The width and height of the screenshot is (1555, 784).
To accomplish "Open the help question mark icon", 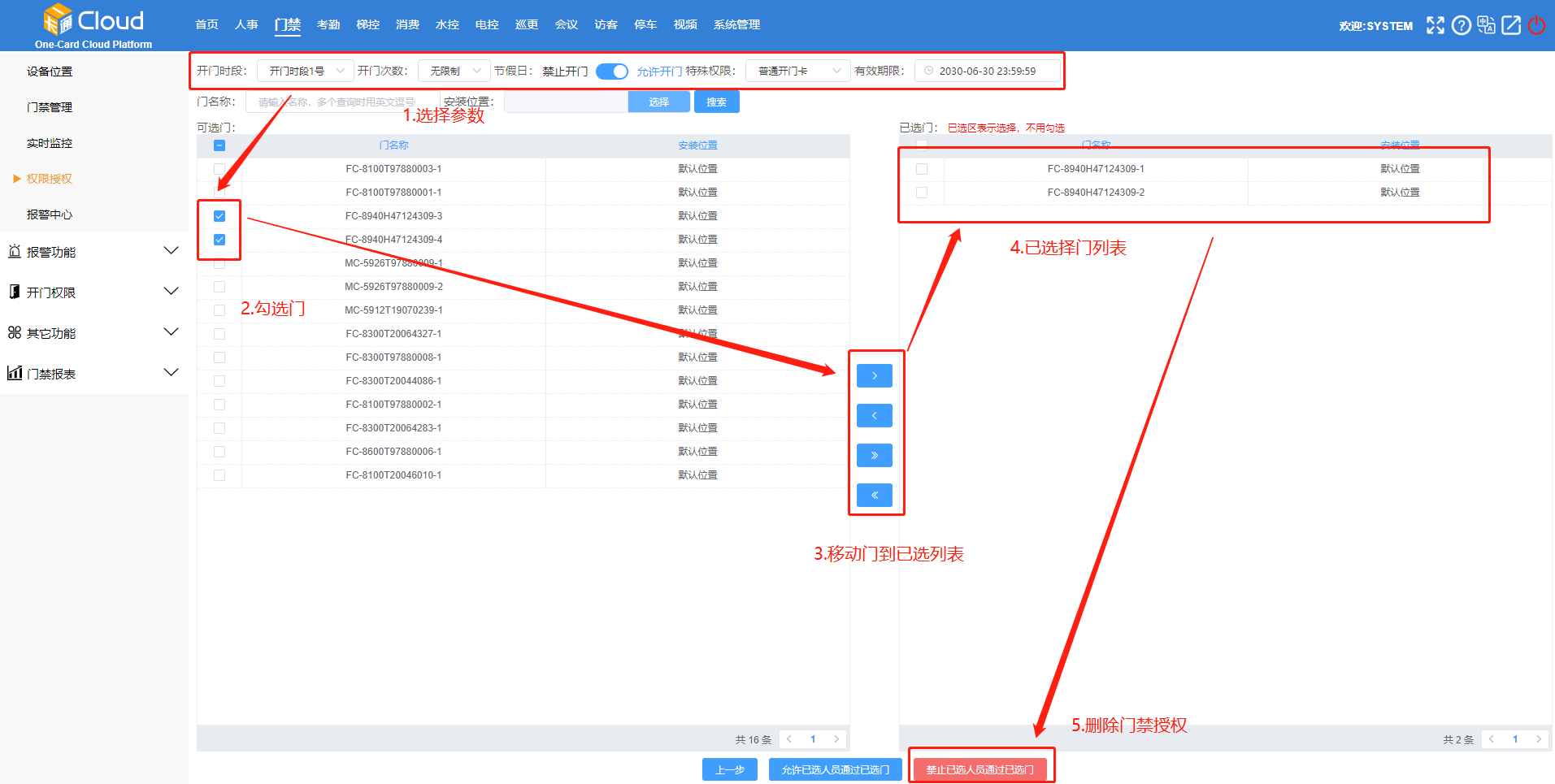I will 1461,25.
